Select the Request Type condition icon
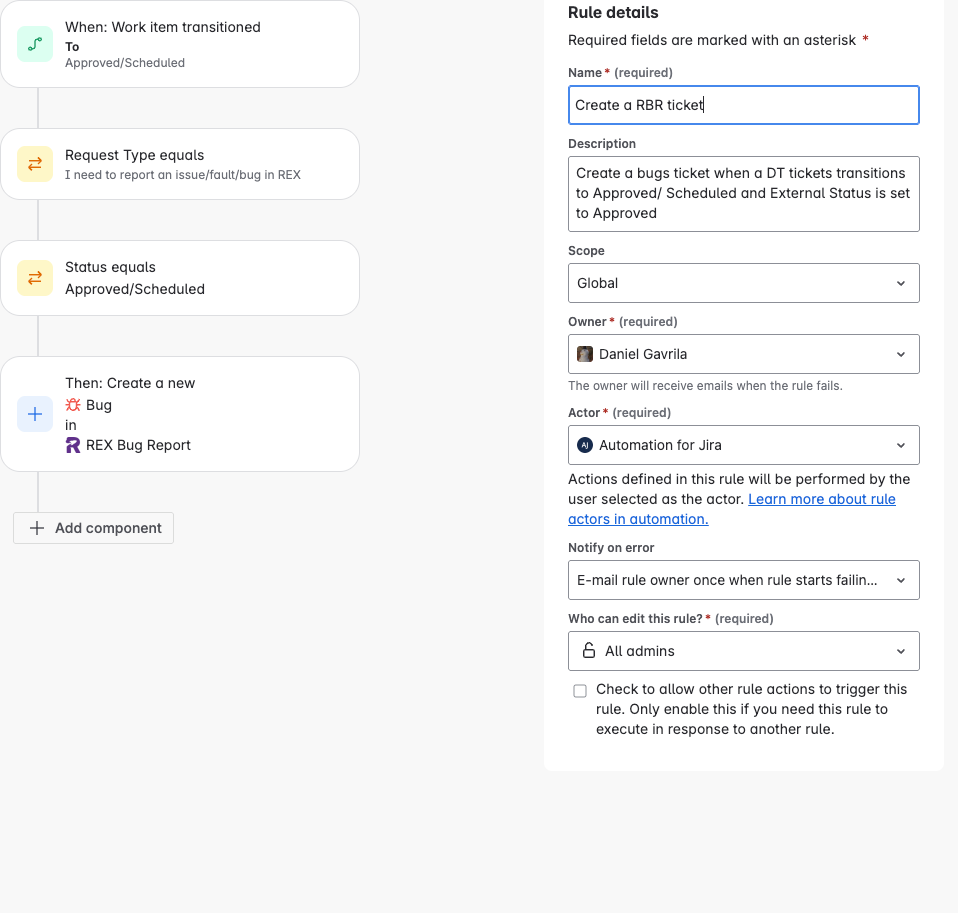The width and height of the screenshot is (958, 913). (35, 164)
